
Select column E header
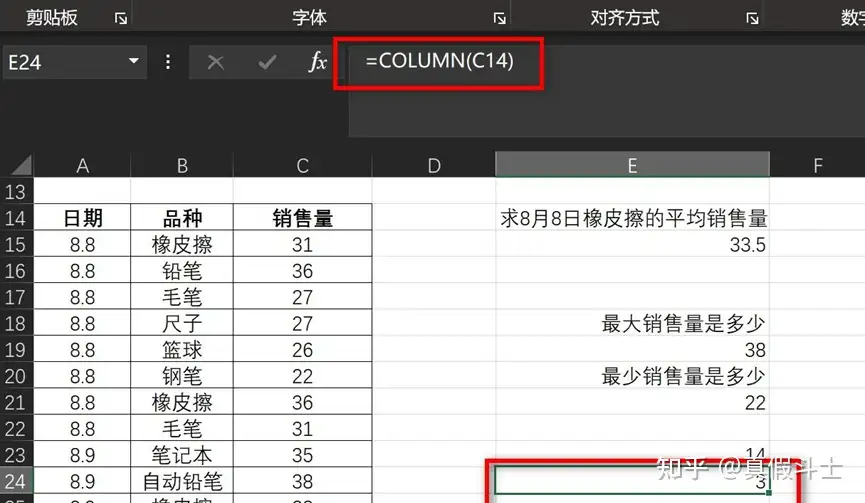point(632,165)
